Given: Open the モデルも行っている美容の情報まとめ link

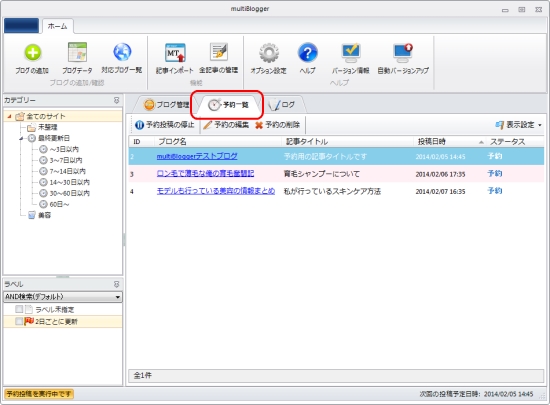Looking at the screenshot, I should [216, 191].
